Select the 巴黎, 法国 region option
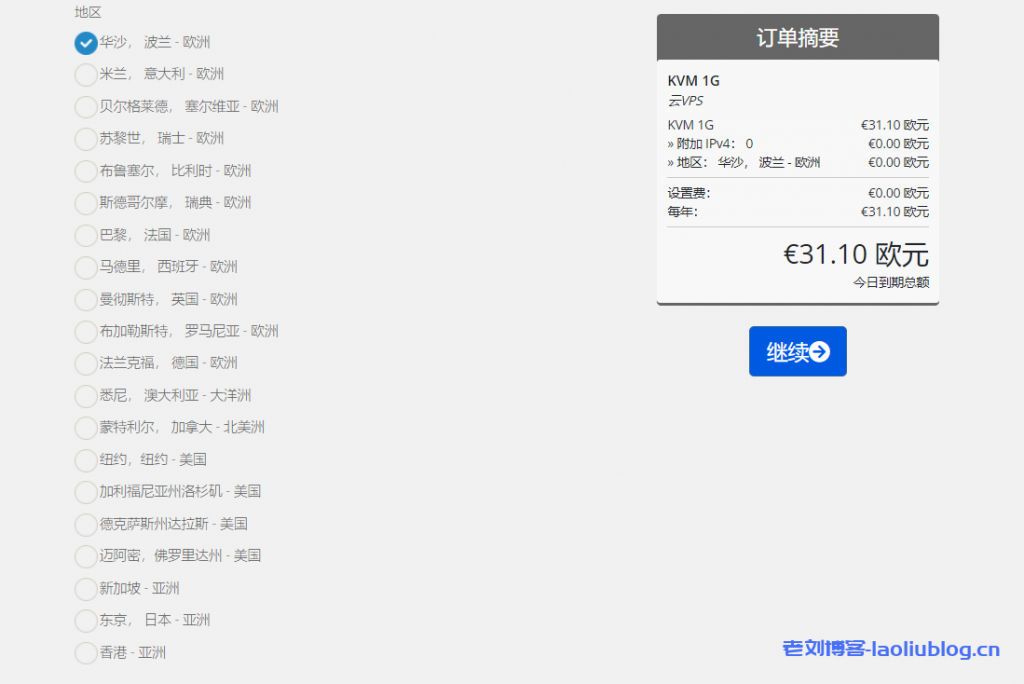1024x684 pixels. click(x=85, y=235)
